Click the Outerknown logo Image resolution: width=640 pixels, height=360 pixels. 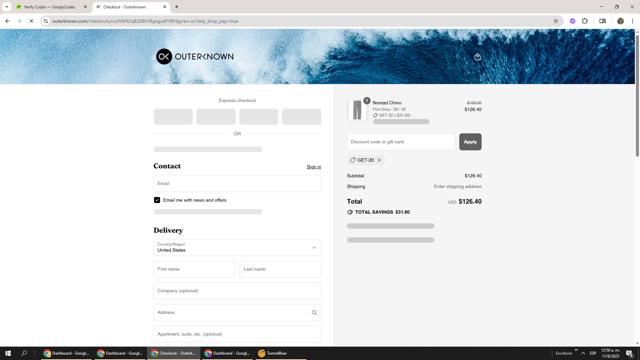(195, 56)
